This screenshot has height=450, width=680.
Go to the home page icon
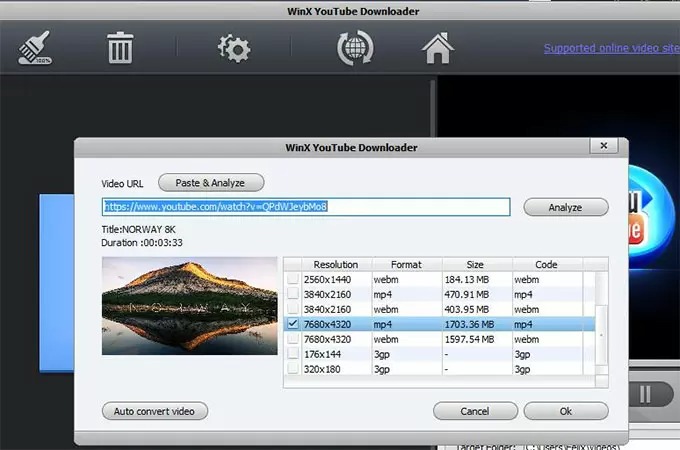(x=438, y=47)
